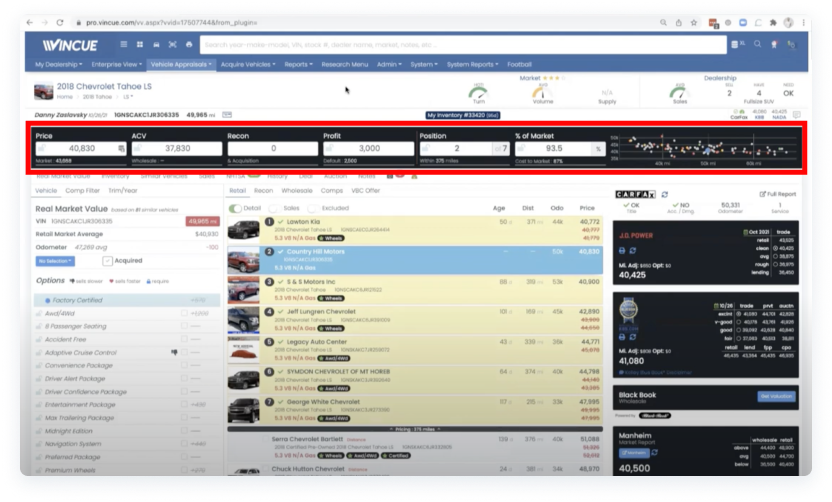Click the Price field lock icon
The width and height of the screenshot is (832, 502).
tap(41, 149)
